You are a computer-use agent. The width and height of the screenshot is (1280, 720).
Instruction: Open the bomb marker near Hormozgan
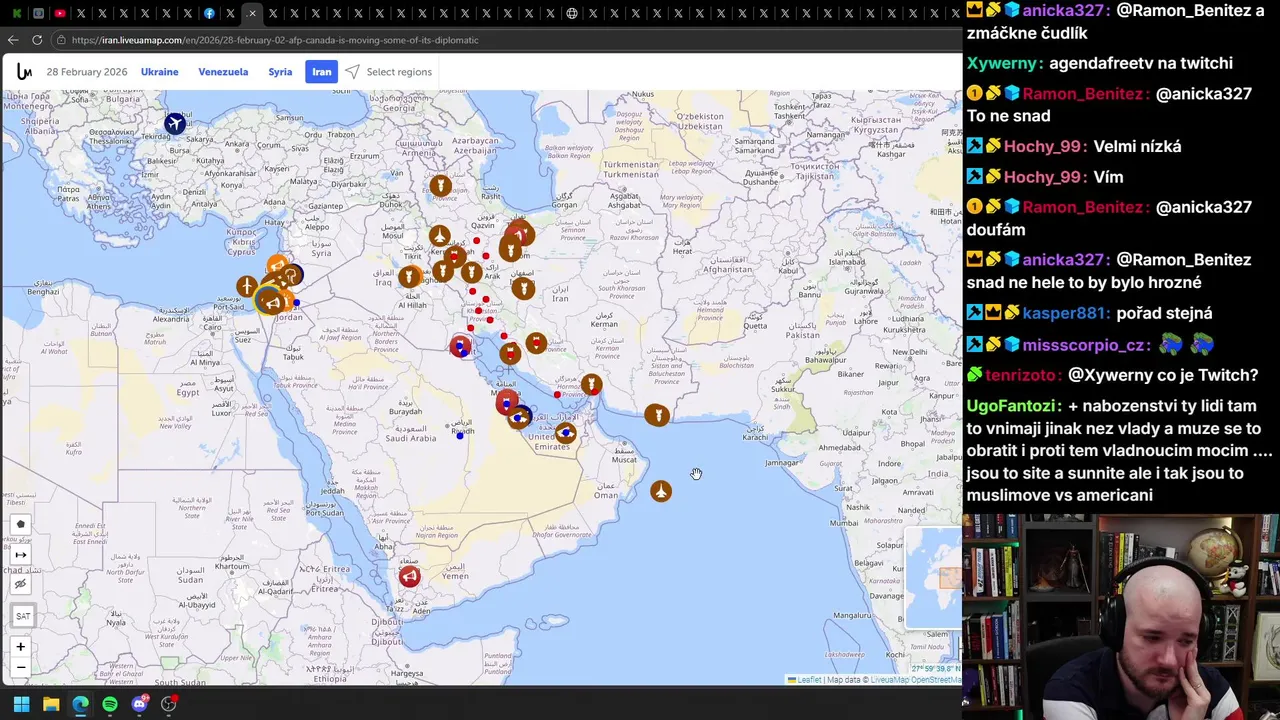tap(591, 385)
